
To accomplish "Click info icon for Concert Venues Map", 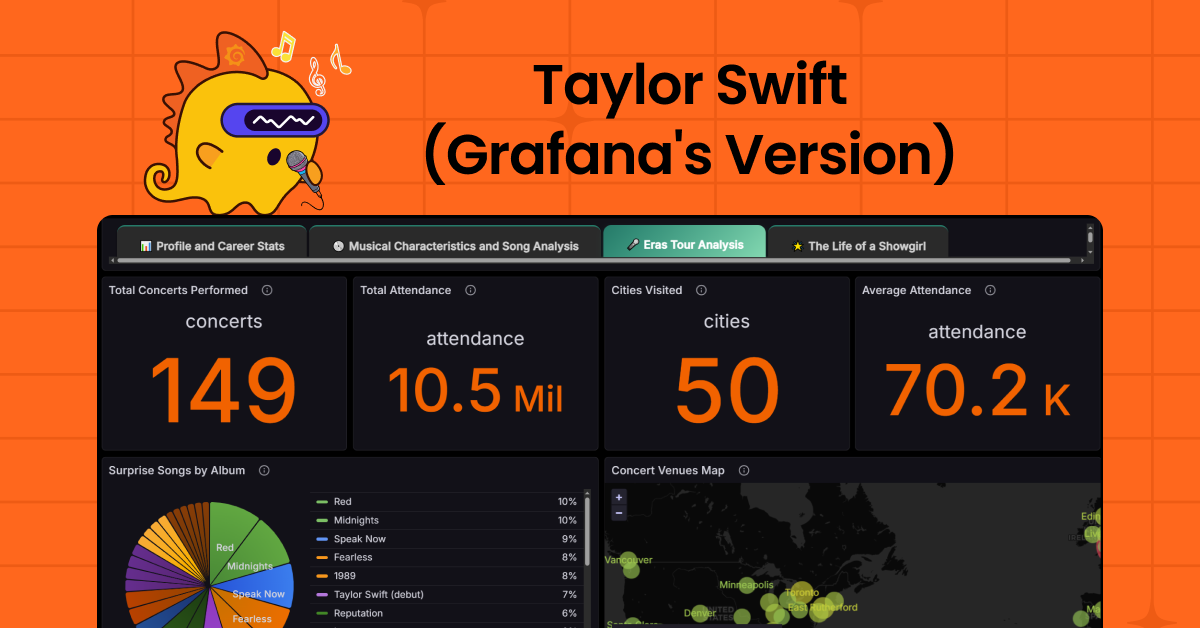I will [743, 470].
